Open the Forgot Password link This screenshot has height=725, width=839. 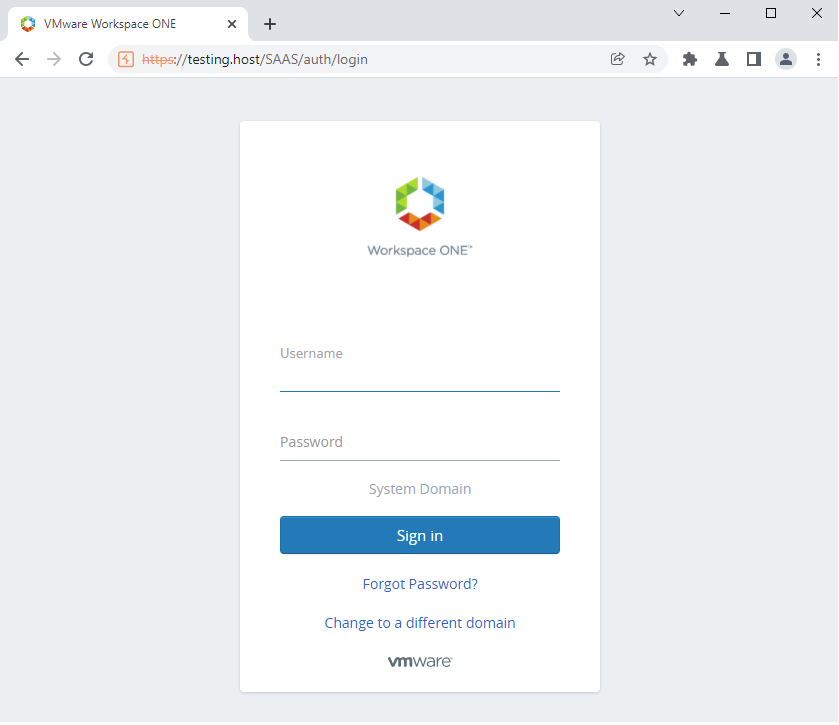(420, 584)
